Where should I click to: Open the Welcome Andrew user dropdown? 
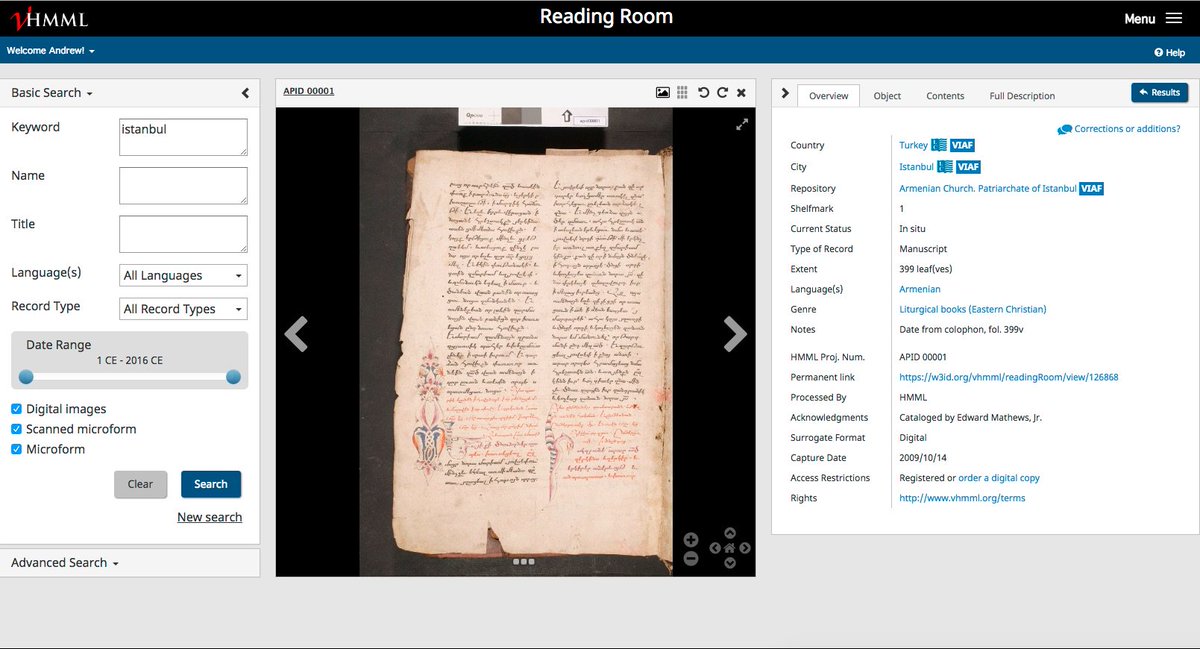click(x=51, y=50)
